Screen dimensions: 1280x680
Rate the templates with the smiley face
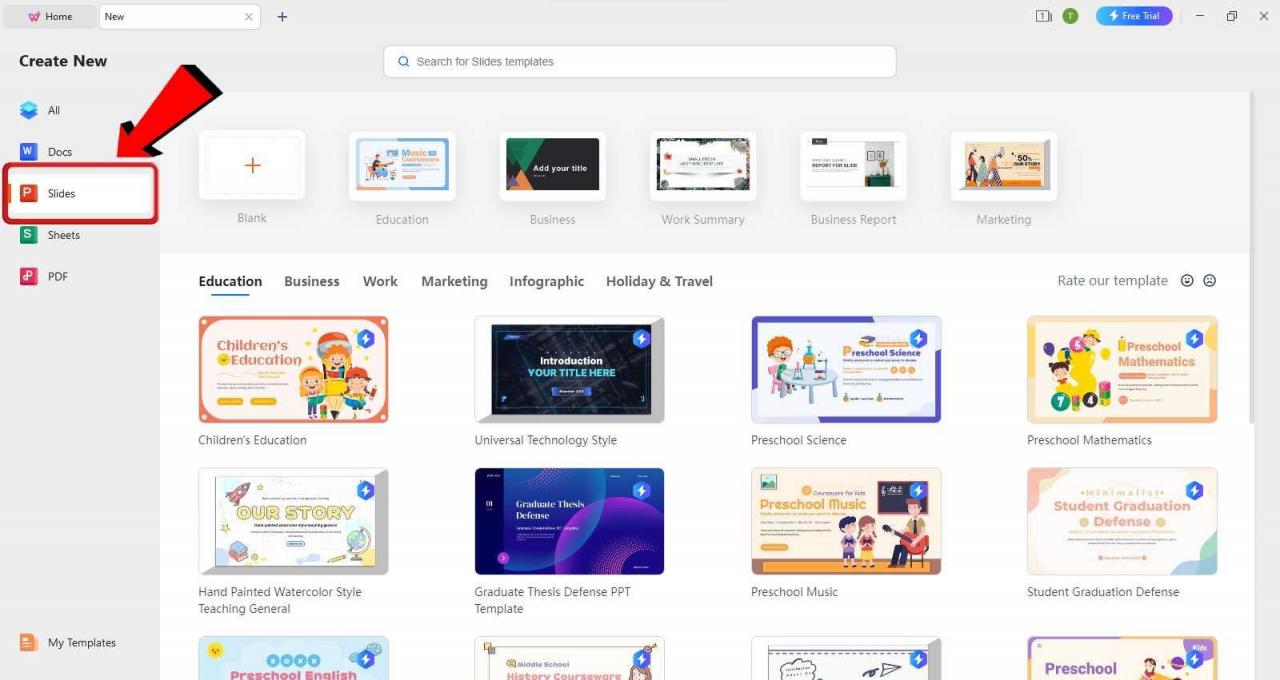[x=1187, y=281]
